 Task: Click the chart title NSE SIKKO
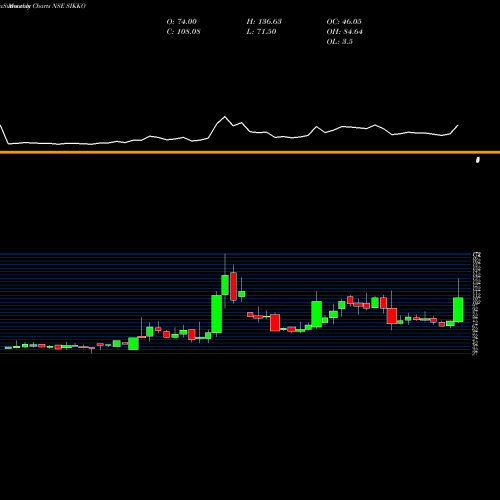click(x=69, y=6)
